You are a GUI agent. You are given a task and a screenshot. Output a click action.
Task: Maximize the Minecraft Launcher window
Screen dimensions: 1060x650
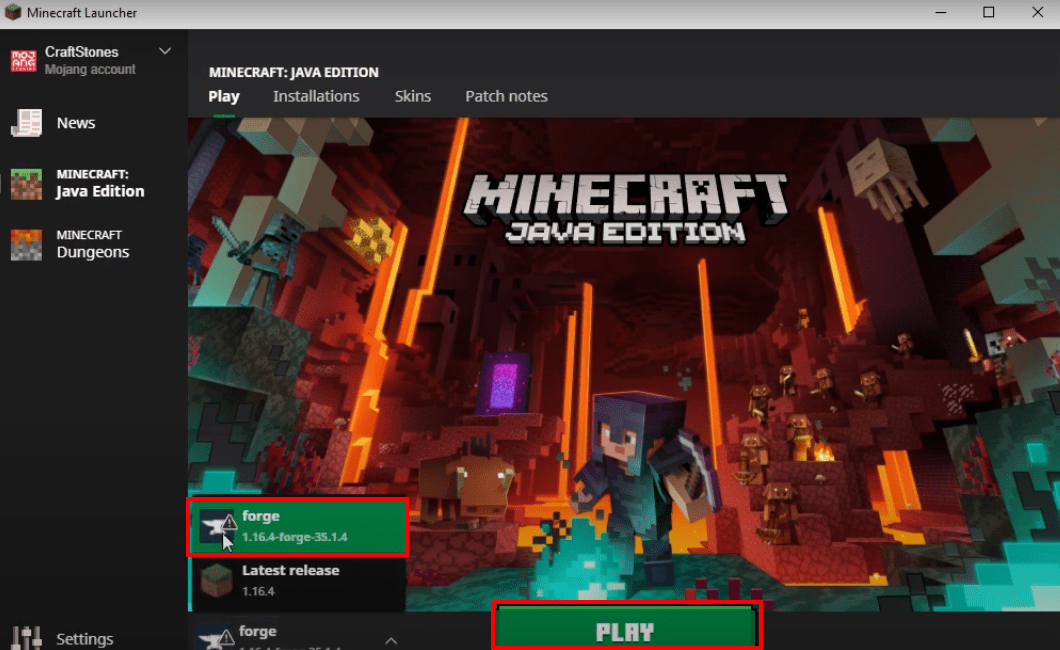click(x=988, y=12)
